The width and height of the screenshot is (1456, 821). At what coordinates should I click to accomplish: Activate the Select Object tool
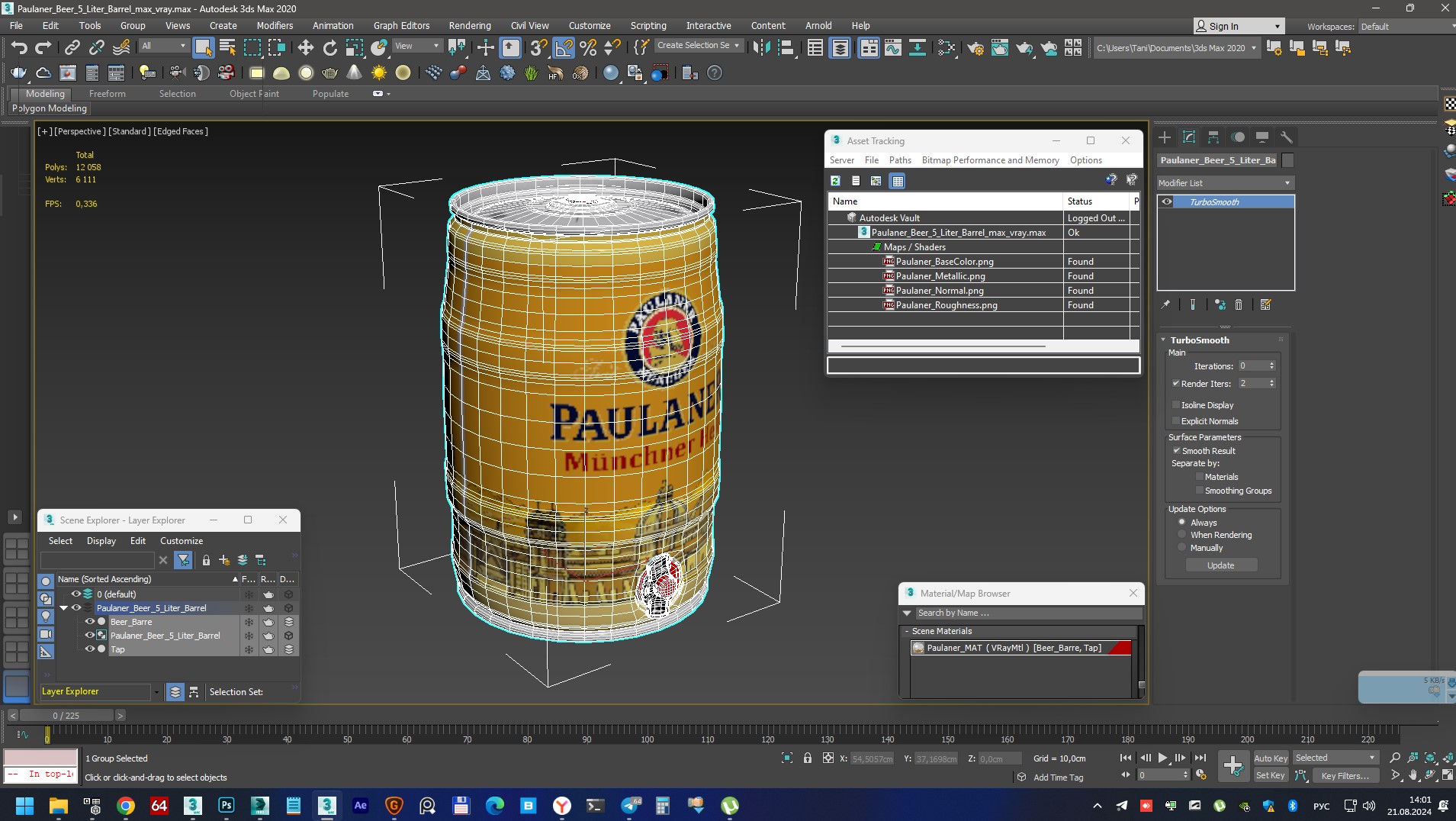203,47
